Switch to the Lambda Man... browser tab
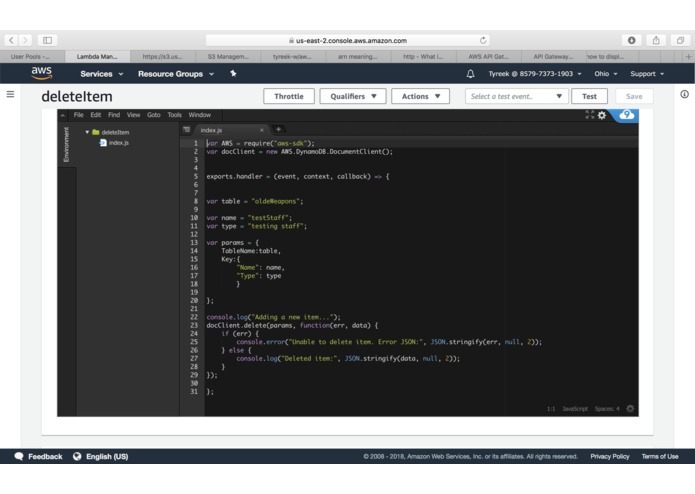This screenshot has height=494, width=695. [x=98, y=57]
